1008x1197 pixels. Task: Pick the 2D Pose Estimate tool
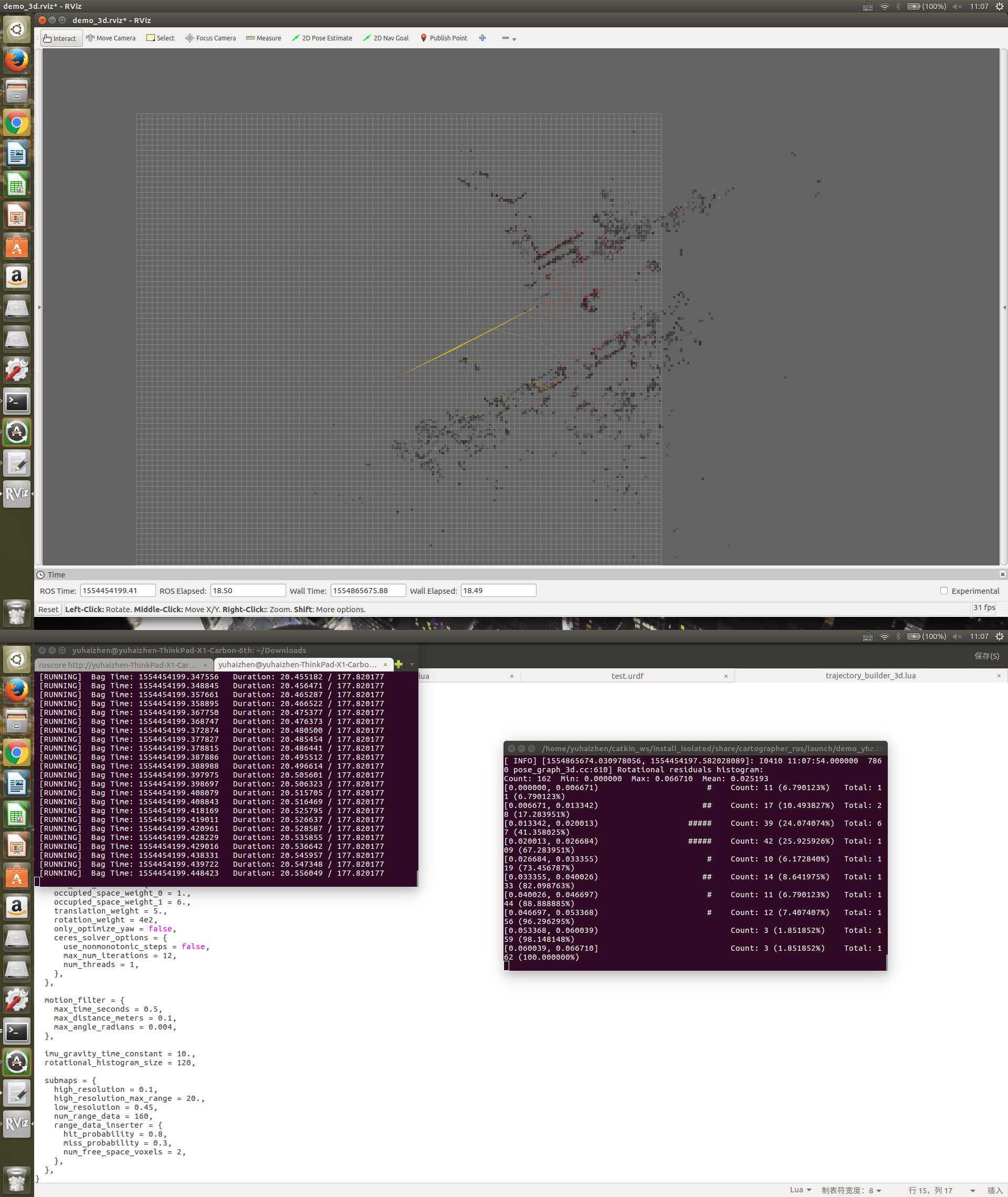click(322, 38)
